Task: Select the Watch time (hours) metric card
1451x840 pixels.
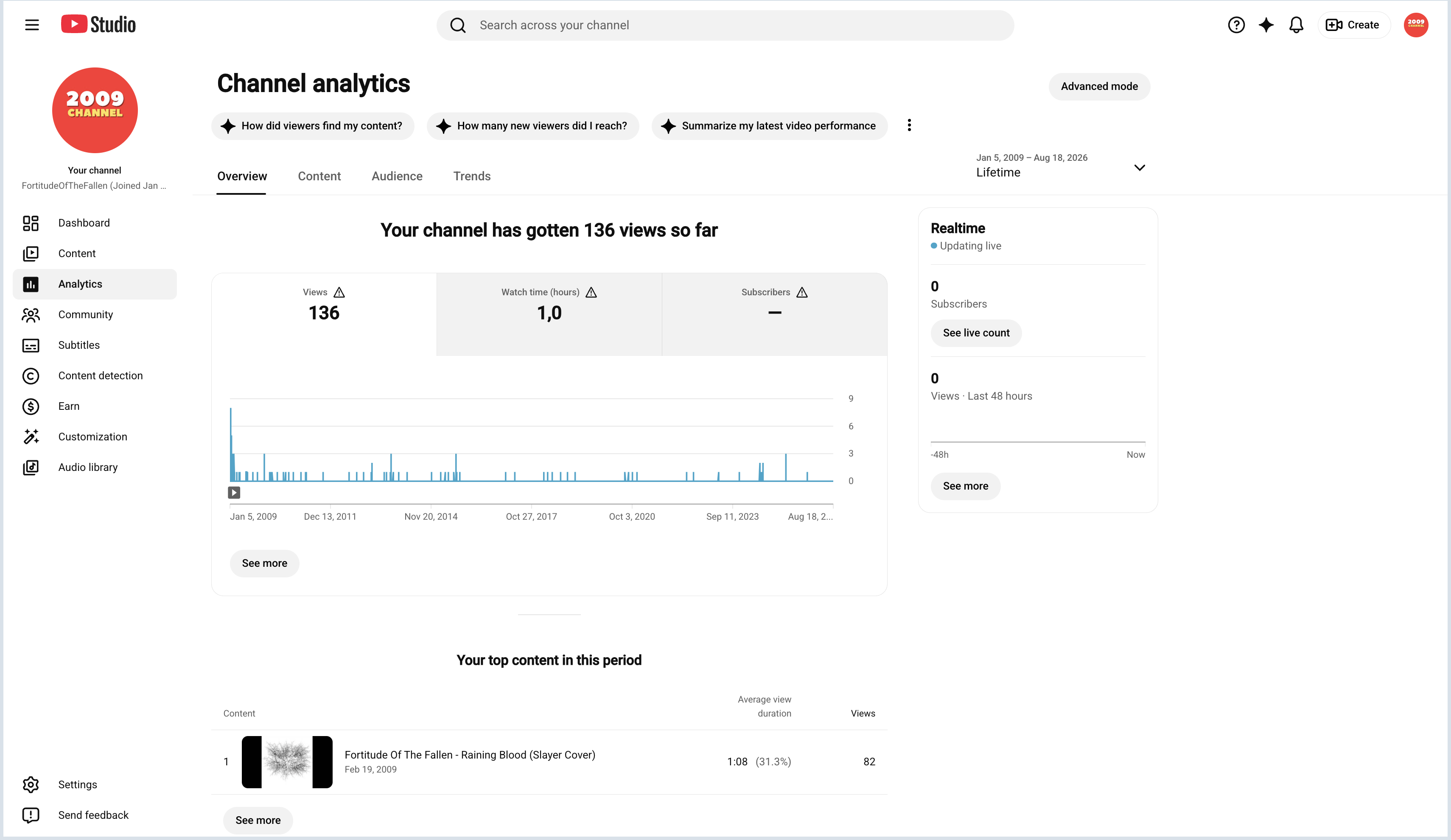Action: pos(549,314)
